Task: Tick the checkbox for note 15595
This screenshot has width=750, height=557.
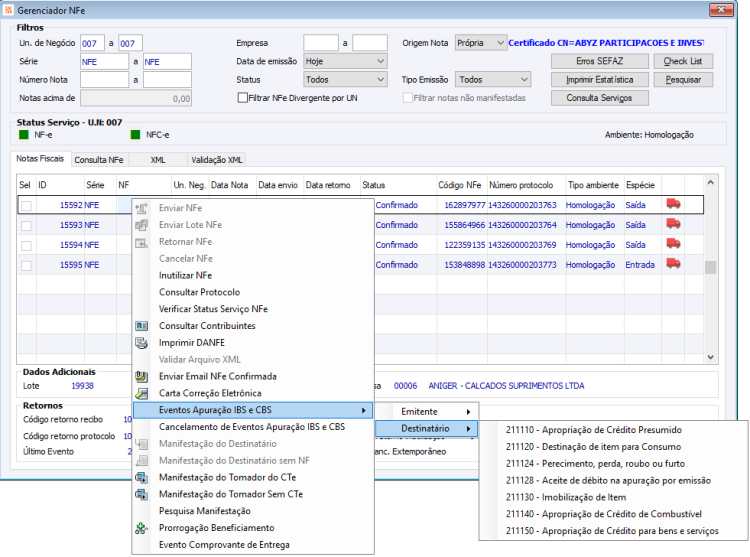Action: pyautogui.click(x=27, y=265)
